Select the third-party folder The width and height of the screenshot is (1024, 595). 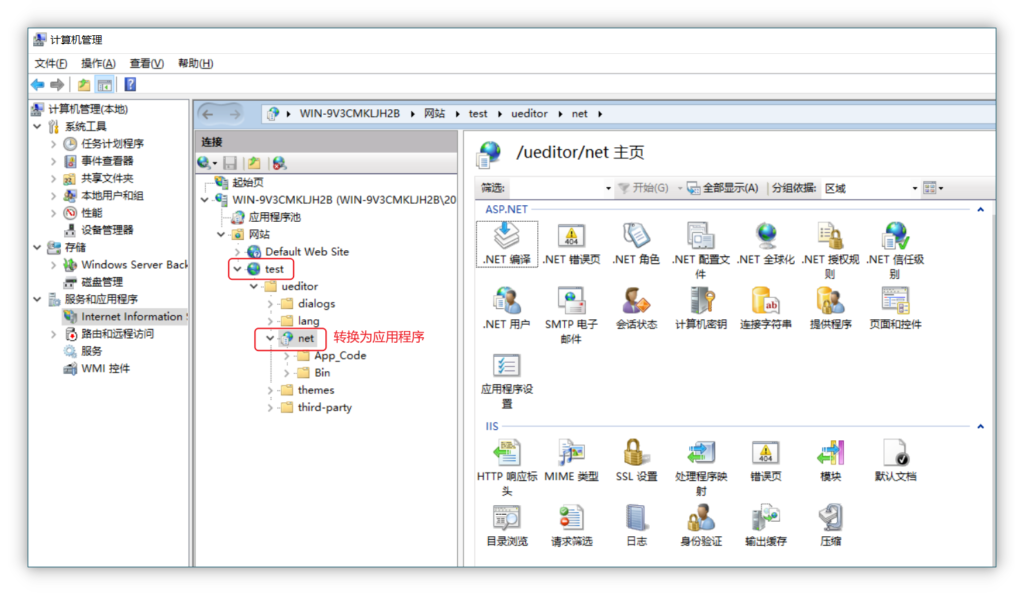(x=325, y=408)
